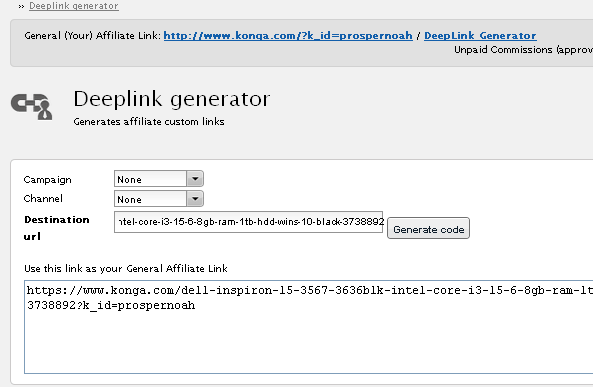This screenshot has width=593, height=387.
Task: Focus the Destination url input field
Action: click(248, 222)
